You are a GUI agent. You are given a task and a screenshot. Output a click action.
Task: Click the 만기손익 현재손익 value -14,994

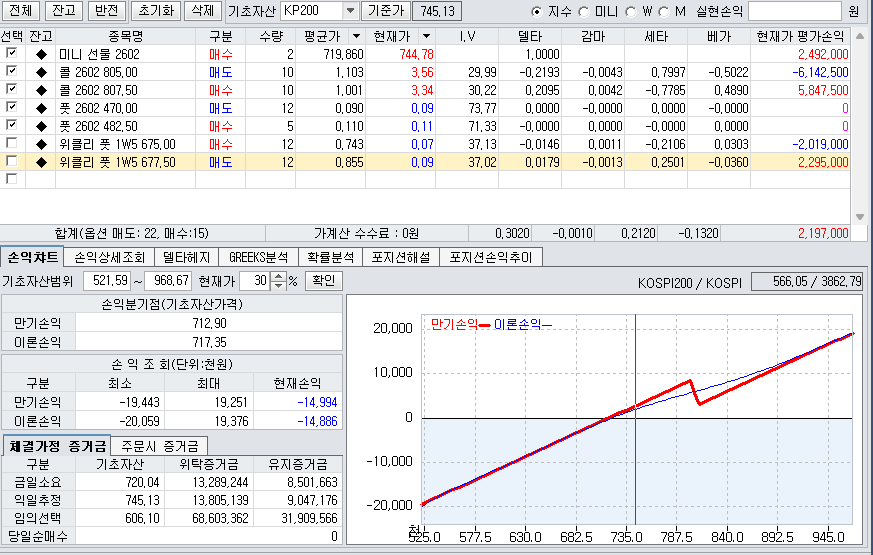pyautogui.click(x=317, y=402)
